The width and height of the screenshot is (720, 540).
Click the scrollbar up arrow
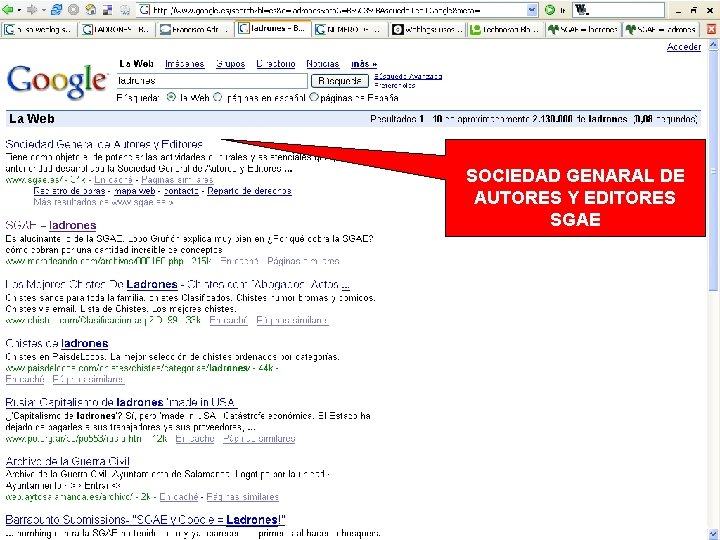(713, 45)
